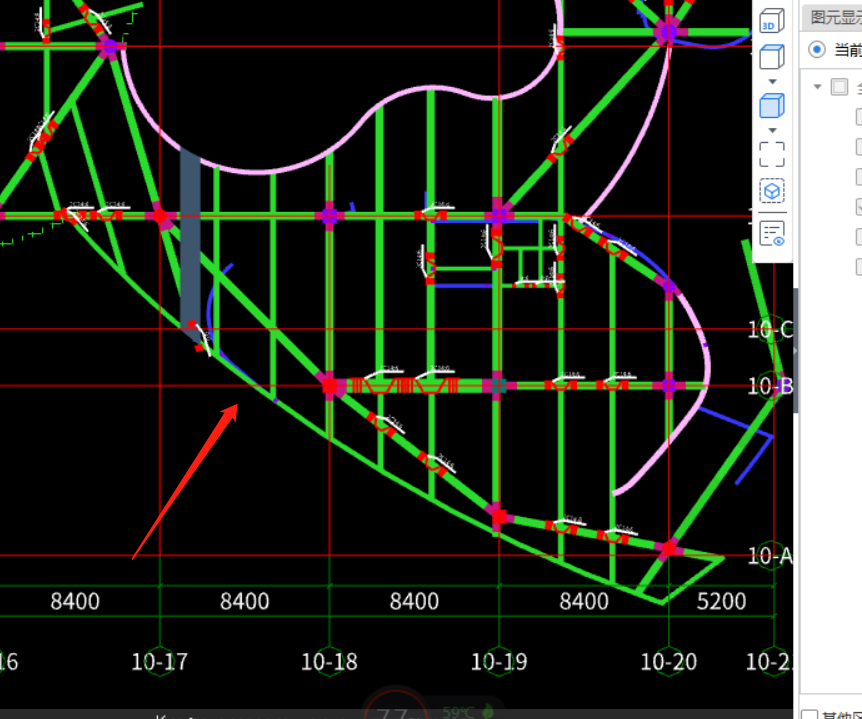Click 8400 dimension left of axis 10-17

[75, 601]
